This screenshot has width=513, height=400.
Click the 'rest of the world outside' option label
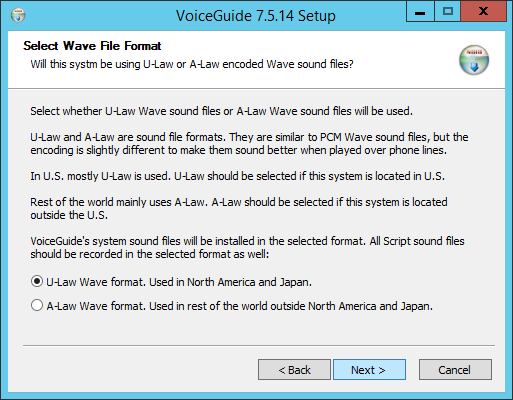coord(240,306)
